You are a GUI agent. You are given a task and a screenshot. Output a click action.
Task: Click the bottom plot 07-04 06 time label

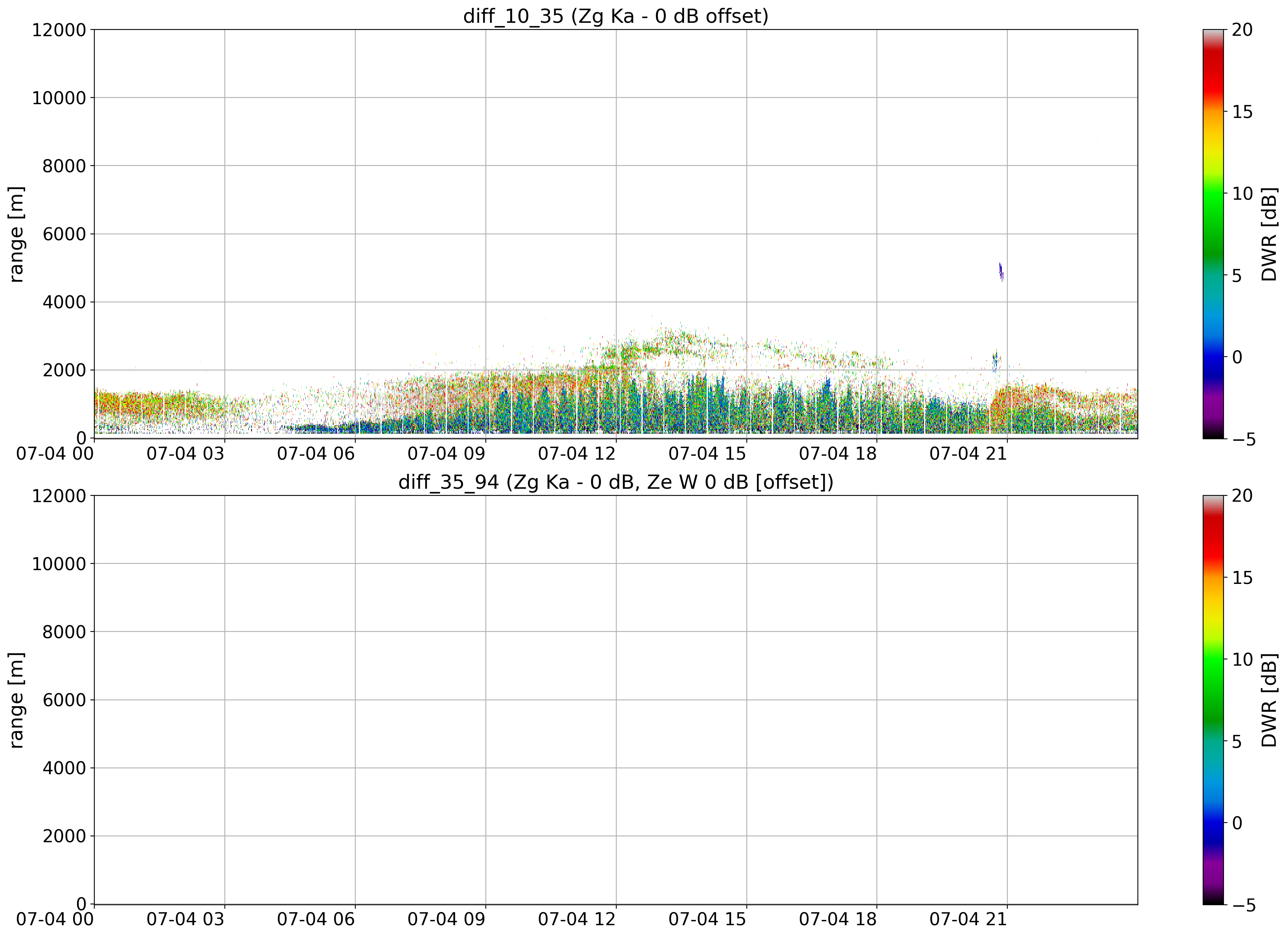pyautogui.click(x=316, y=919)
